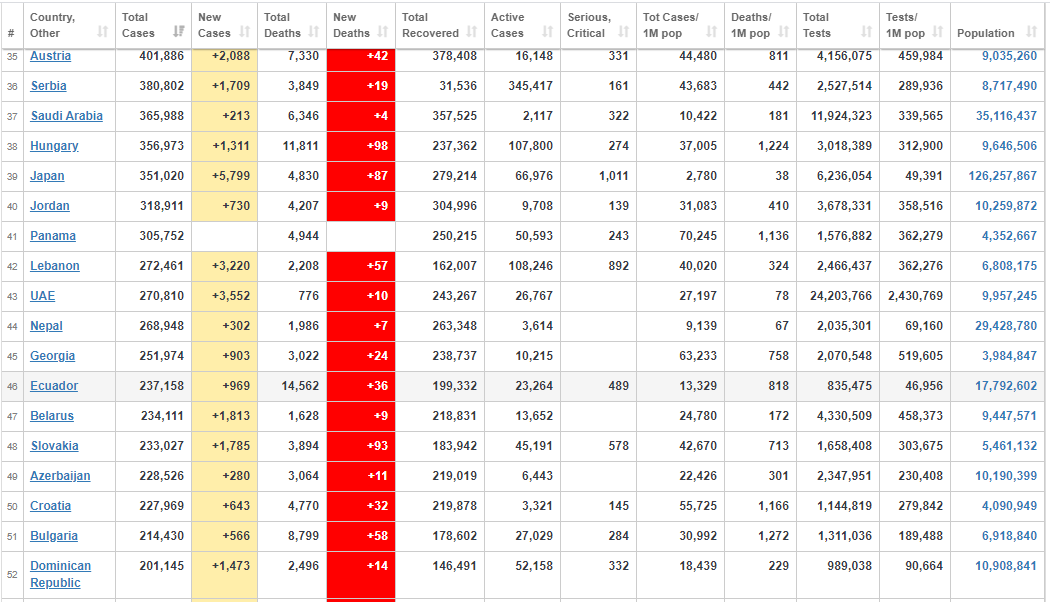The width and height of the screenshot is (1050, 602).
Task: Select Japan's new cases cell +5,799
Action: coord(224,176)
